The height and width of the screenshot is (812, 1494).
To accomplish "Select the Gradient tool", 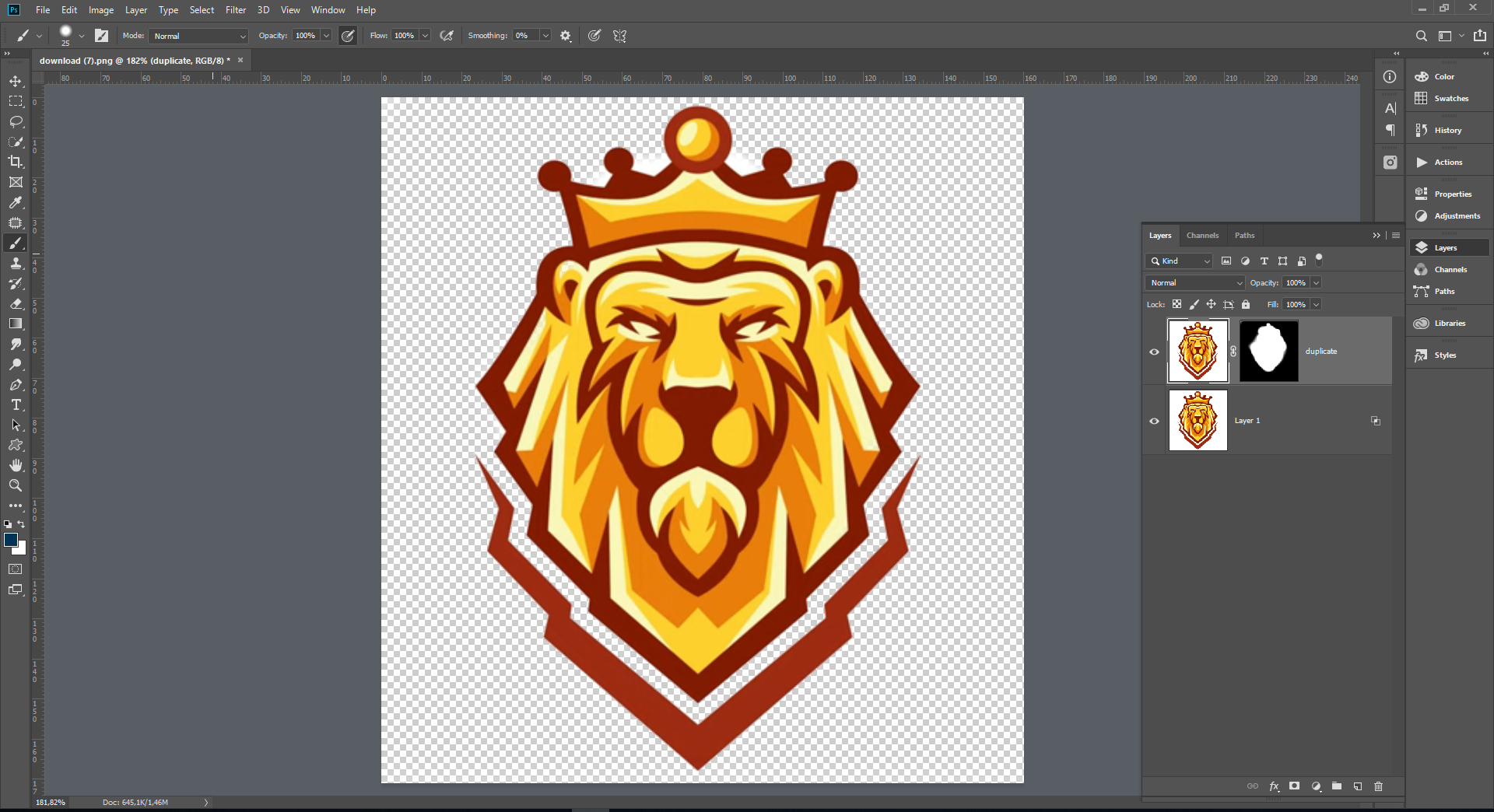I will [16, 324].
